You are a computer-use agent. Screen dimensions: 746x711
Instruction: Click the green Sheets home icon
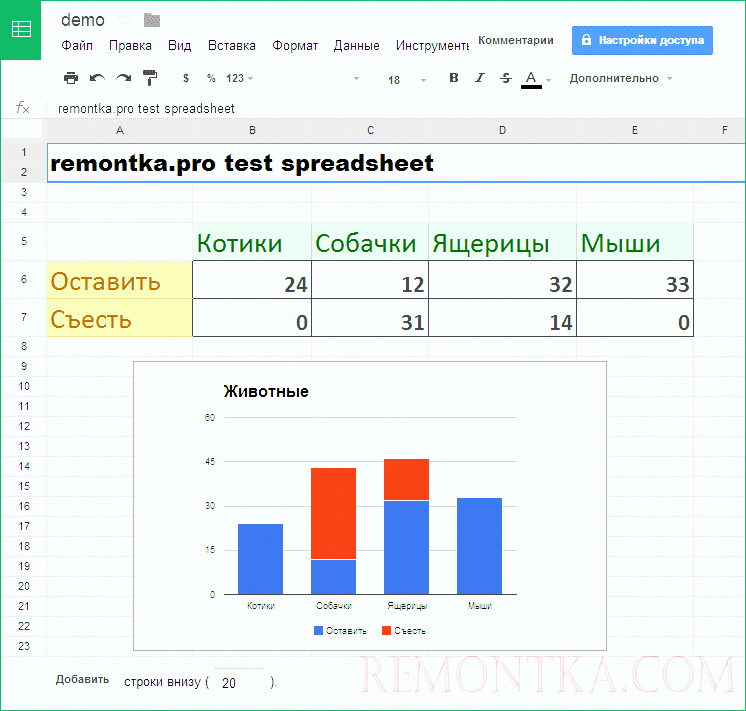[x=22, y=29]
